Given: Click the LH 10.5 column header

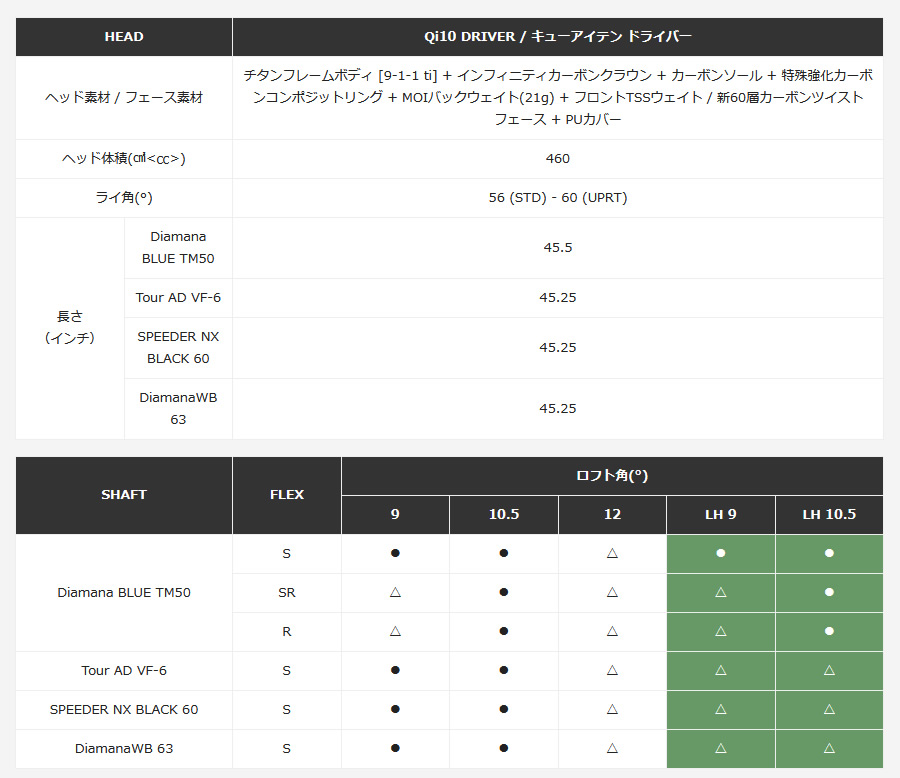Looking at the screenshot, I should pyautogui.click(x=829, y=514).
